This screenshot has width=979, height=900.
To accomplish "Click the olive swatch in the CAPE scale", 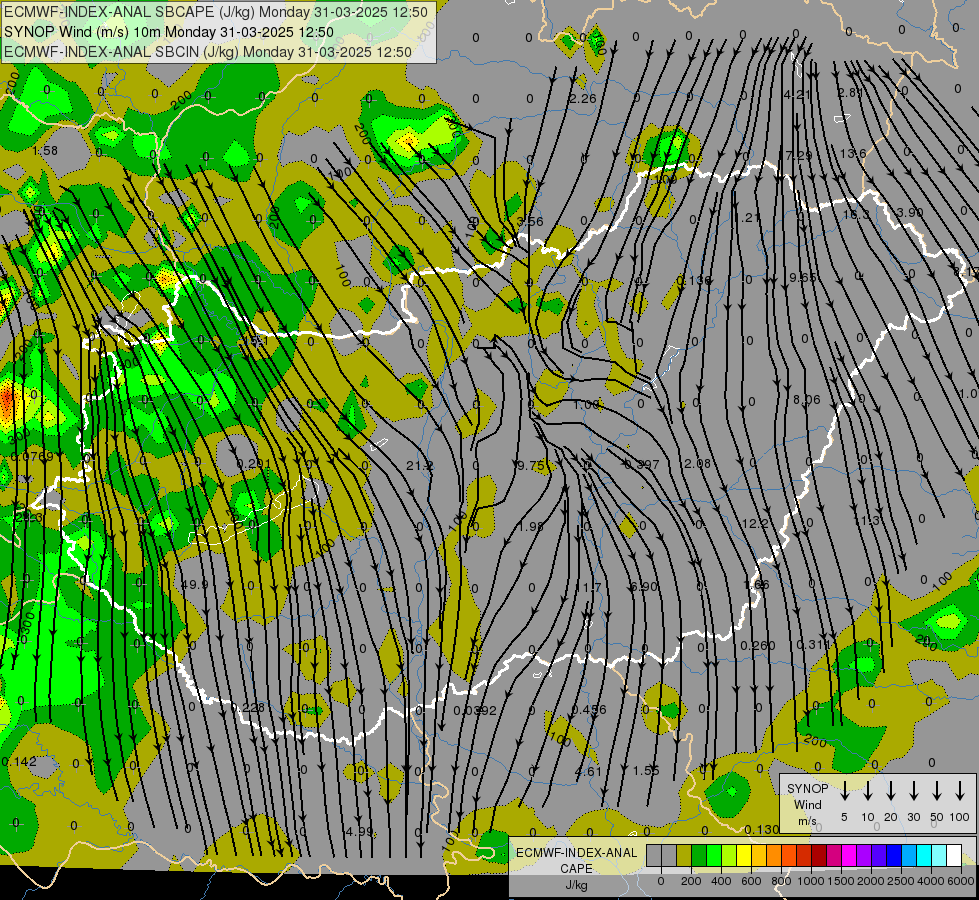I will (x=684, y=855).
